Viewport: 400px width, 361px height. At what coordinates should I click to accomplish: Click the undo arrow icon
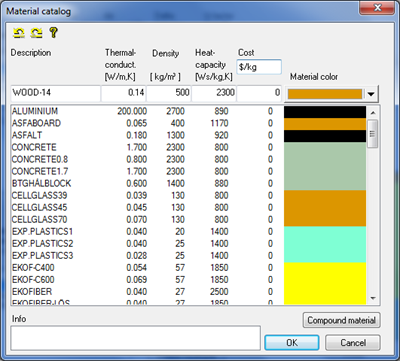point(19,33)
